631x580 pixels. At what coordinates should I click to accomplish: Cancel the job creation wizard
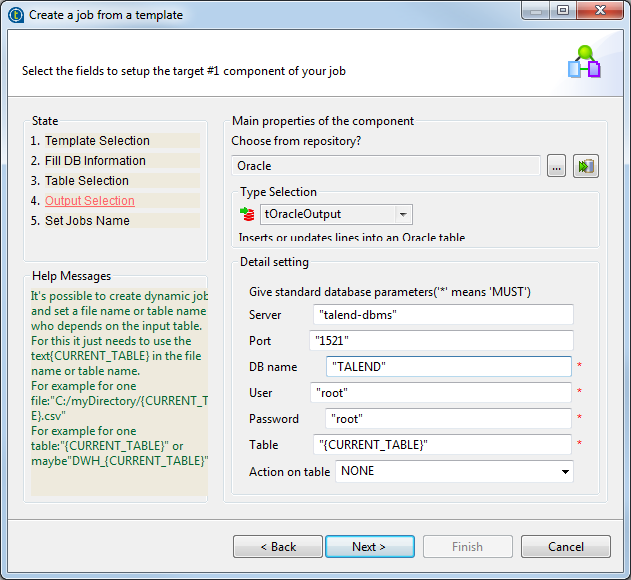coord(565,547)
